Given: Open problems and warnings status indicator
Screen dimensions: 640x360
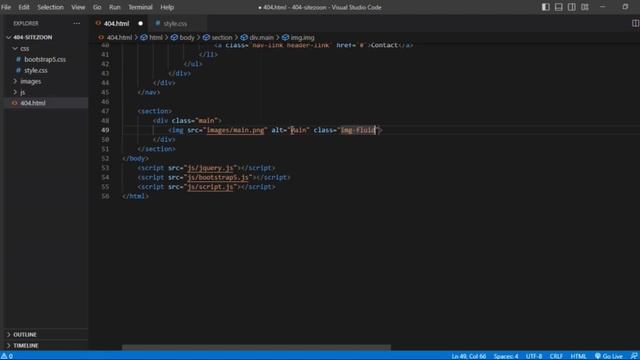Looking at the screenshot, I should point(7,356).
